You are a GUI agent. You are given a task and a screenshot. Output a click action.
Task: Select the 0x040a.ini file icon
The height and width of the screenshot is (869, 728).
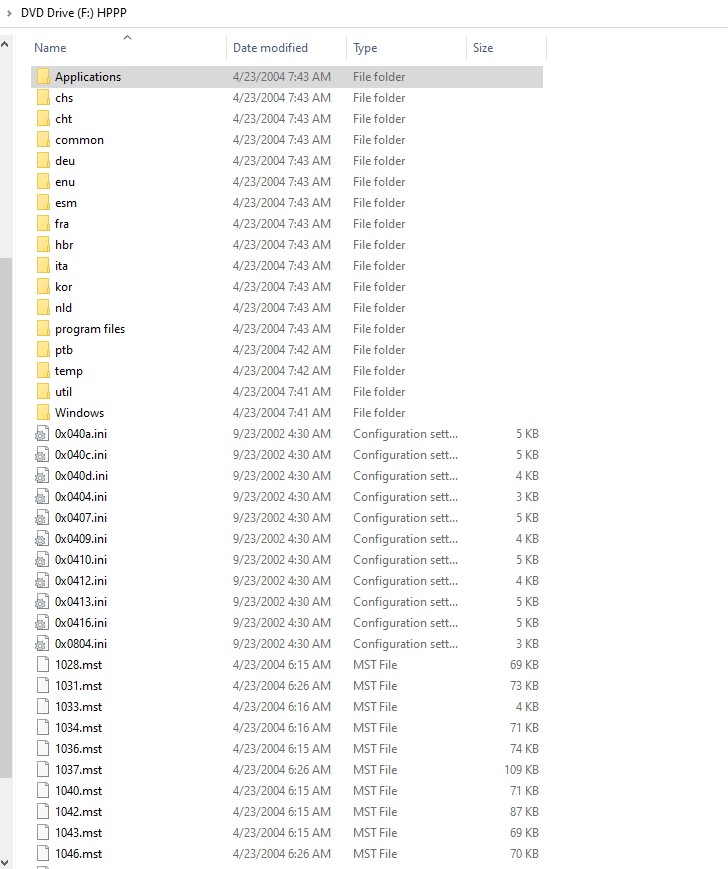coord(42,434)
